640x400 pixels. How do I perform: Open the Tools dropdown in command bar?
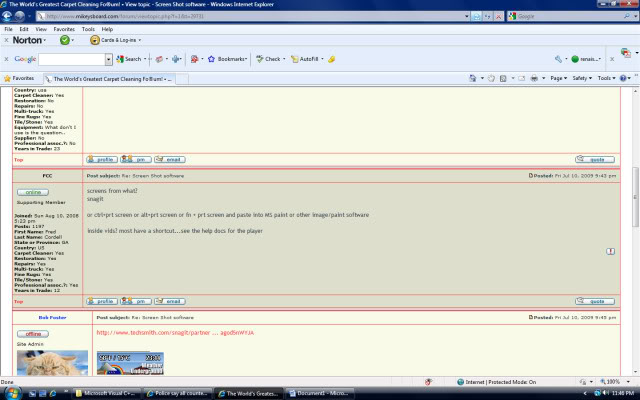607,78
